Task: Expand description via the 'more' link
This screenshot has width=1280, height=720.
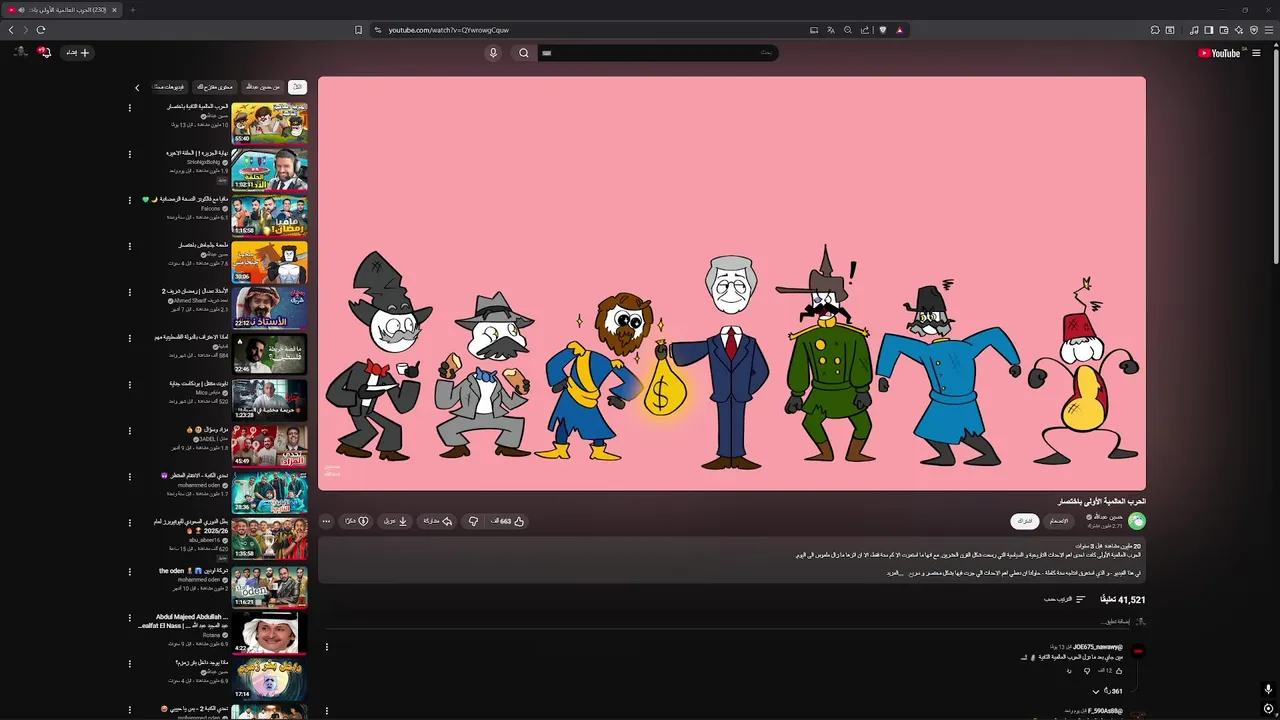Action: click(894, 573)
